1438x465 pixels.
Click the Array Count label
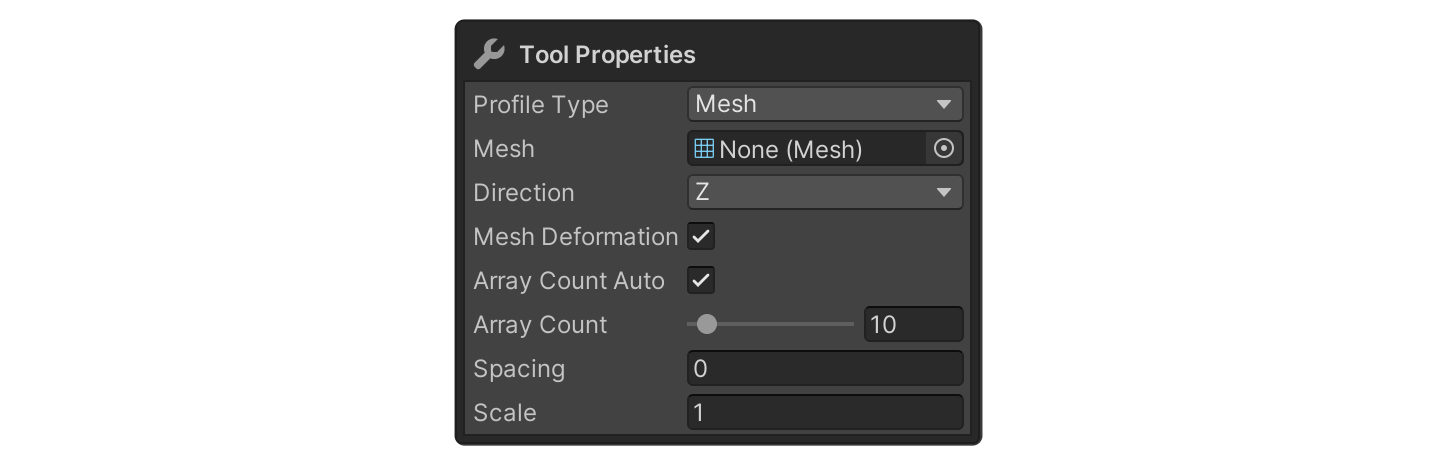tap(540, 325)
